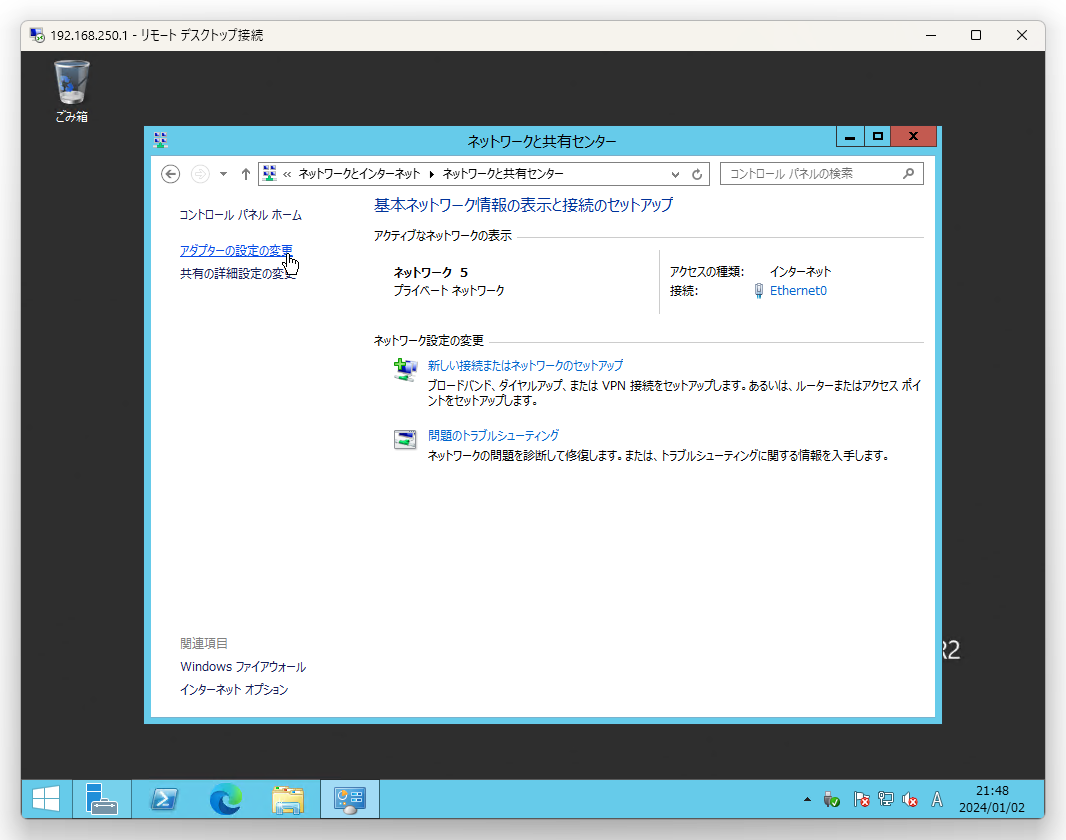This screenshot has height=840, width=1066.
Task: Click the Ethernet0 network adapter icon
Action: point(759,291)
